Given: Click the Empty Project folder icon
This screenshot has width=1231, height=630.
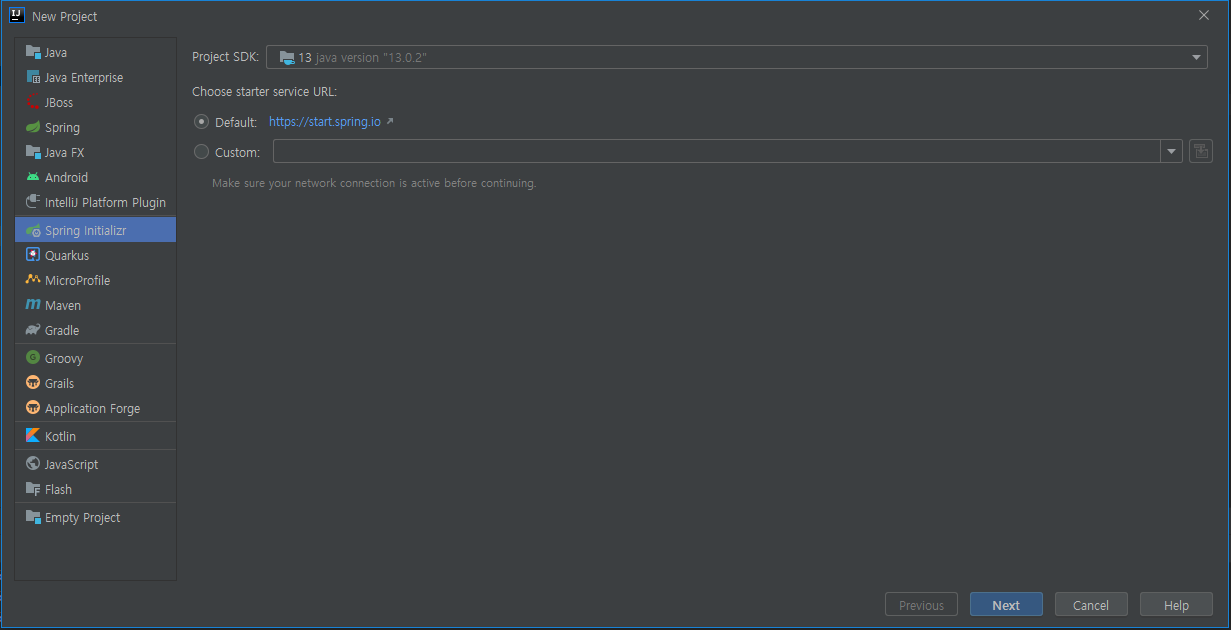Looking at the screenshot, I should (33, 517).
